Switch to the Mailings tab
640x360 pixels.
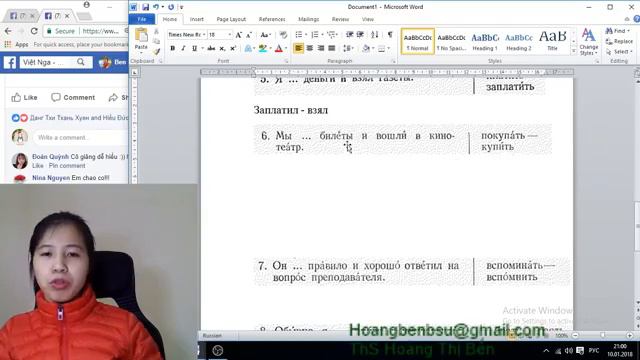[x=309, y=19]
